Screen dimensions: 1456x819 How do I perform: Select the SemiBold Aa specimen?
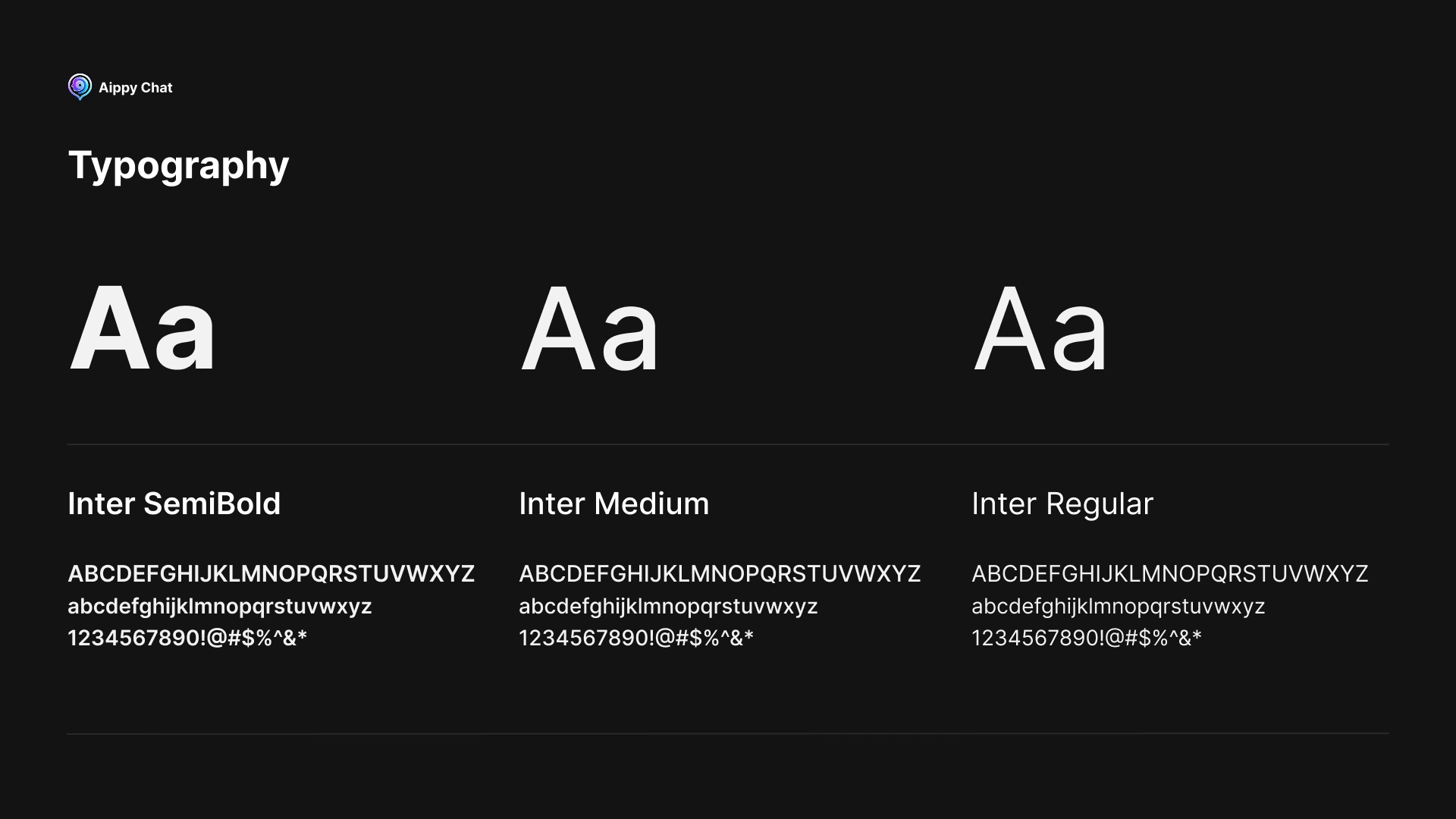pos(143,328)
